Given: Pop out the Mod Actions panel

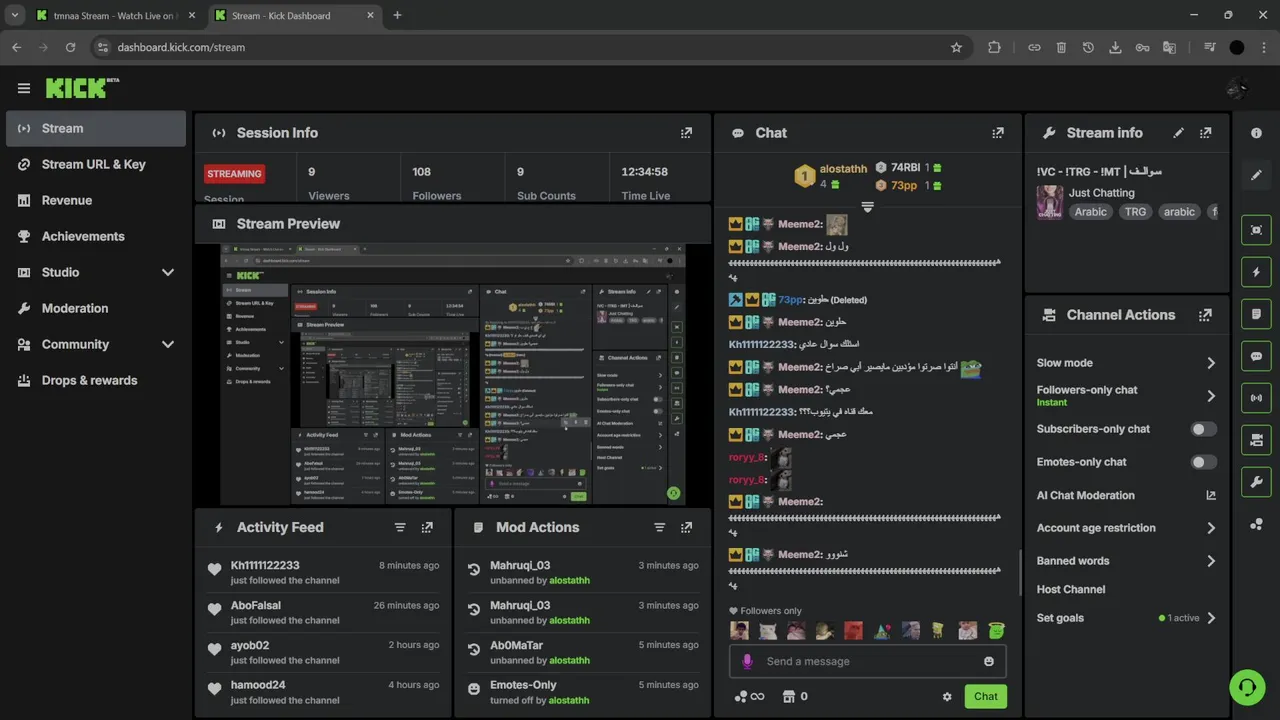Looking at the screenshot, I should (686, 527).
